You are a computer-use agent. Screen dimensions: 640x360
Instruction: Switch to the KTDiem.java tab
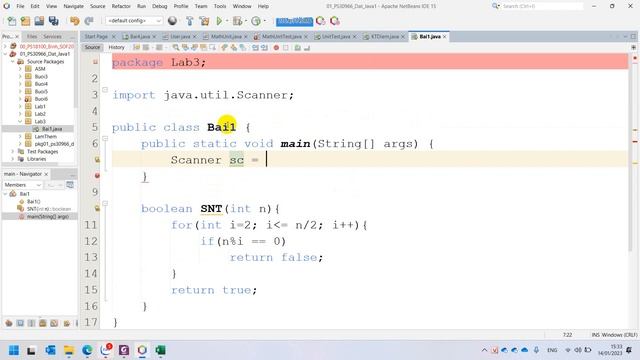click(x=385, y=37)
